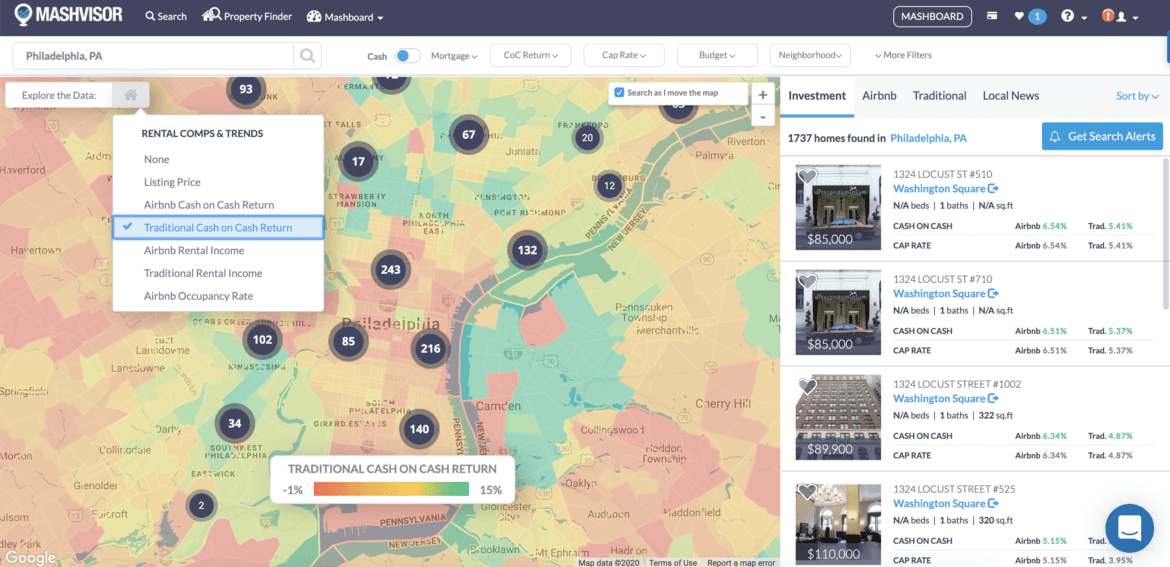Click the 85 property cluster marker
This screenshot has width=1170, height=567.
tap(348, 342)
